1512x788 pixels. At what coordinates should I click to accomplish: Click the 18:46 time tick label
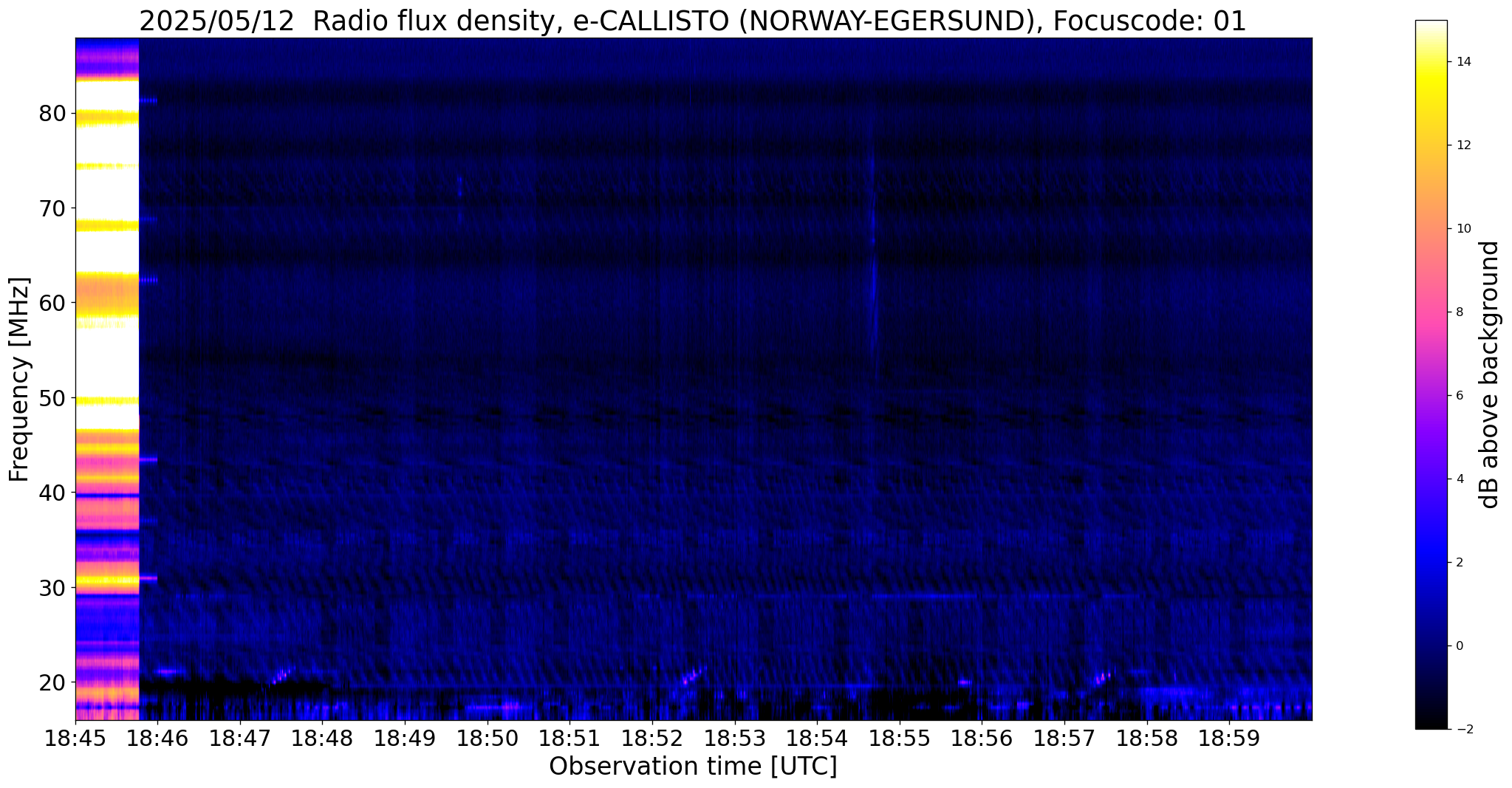[x=157, y=738]
